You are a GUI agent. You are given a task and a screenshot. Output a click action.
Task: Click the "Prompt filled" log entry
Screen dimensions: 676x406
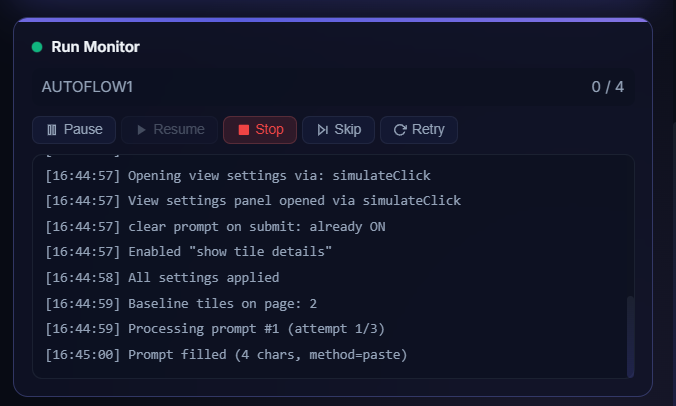coord(226,355)
